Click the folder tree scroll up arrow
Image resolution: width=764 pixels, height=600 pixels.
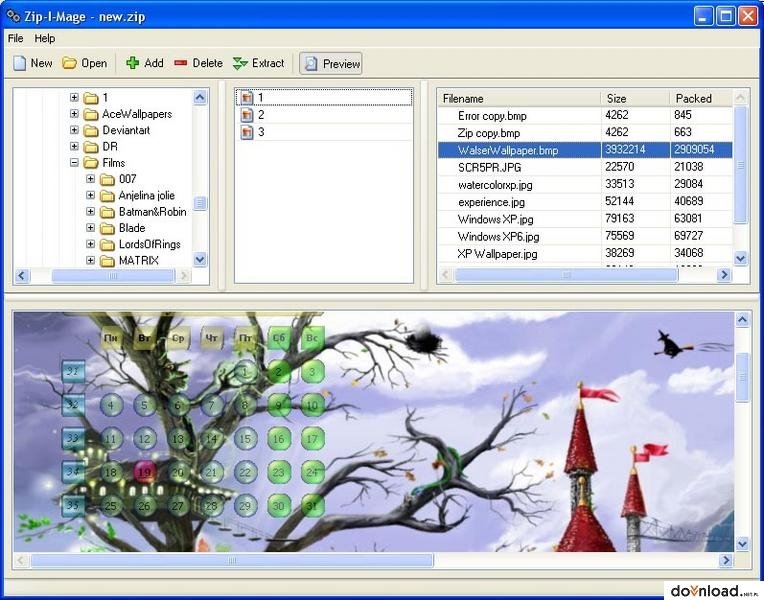(x=200, y=97)
